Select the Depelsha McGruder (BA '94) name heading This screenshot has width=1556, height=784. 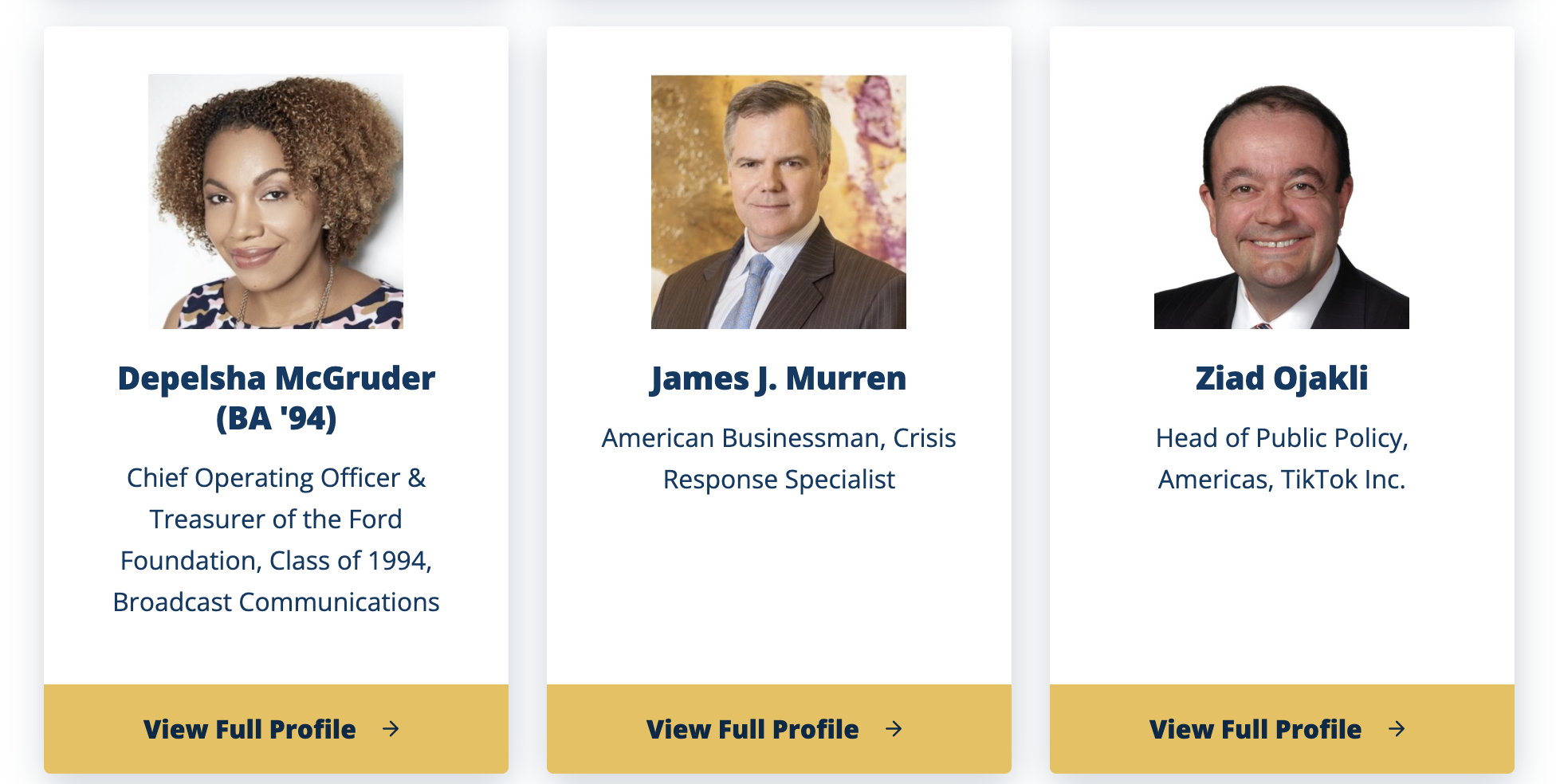point(276,398)
